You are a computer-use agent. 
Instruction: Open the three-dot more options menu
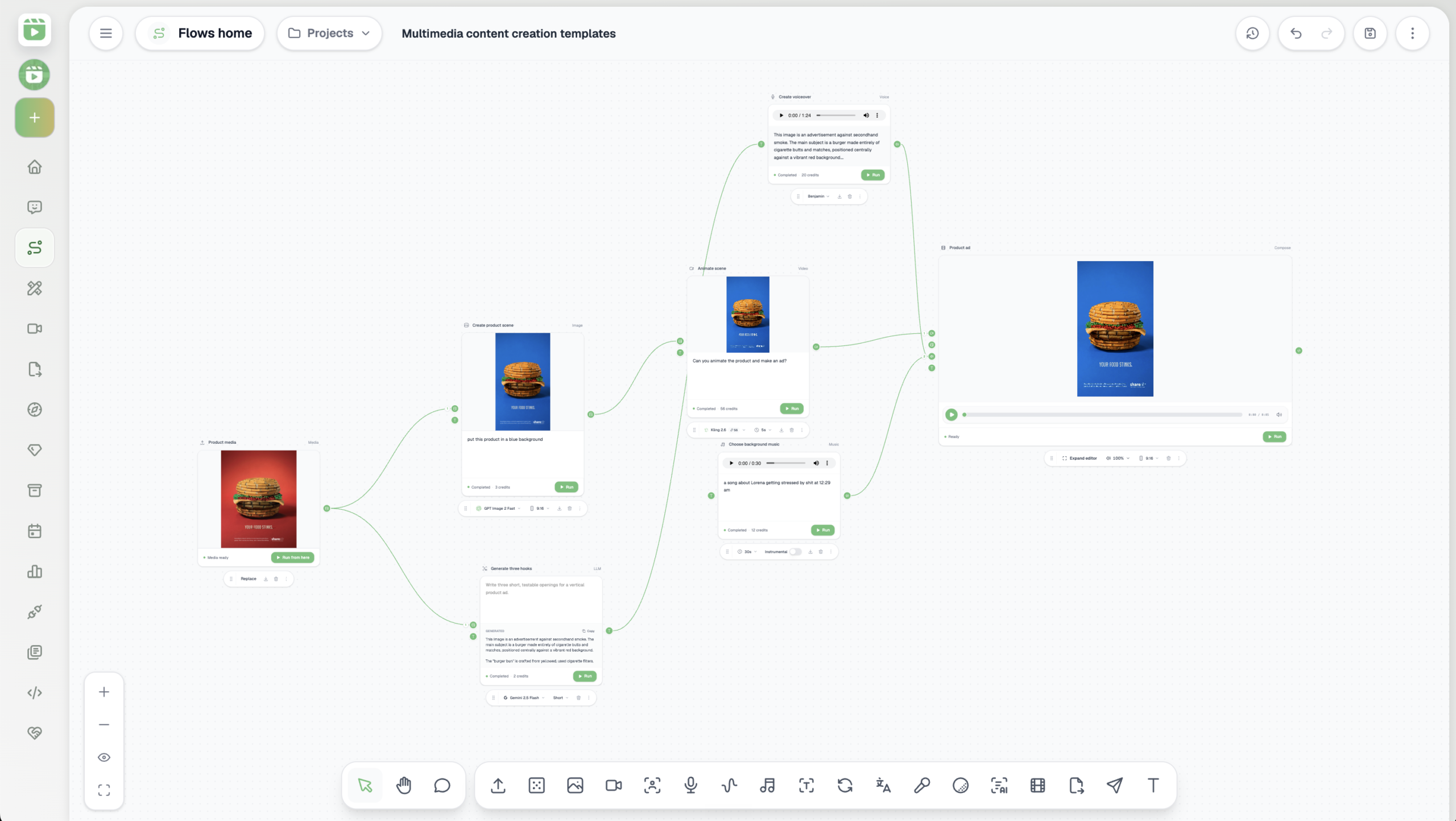pos(1412,34)
